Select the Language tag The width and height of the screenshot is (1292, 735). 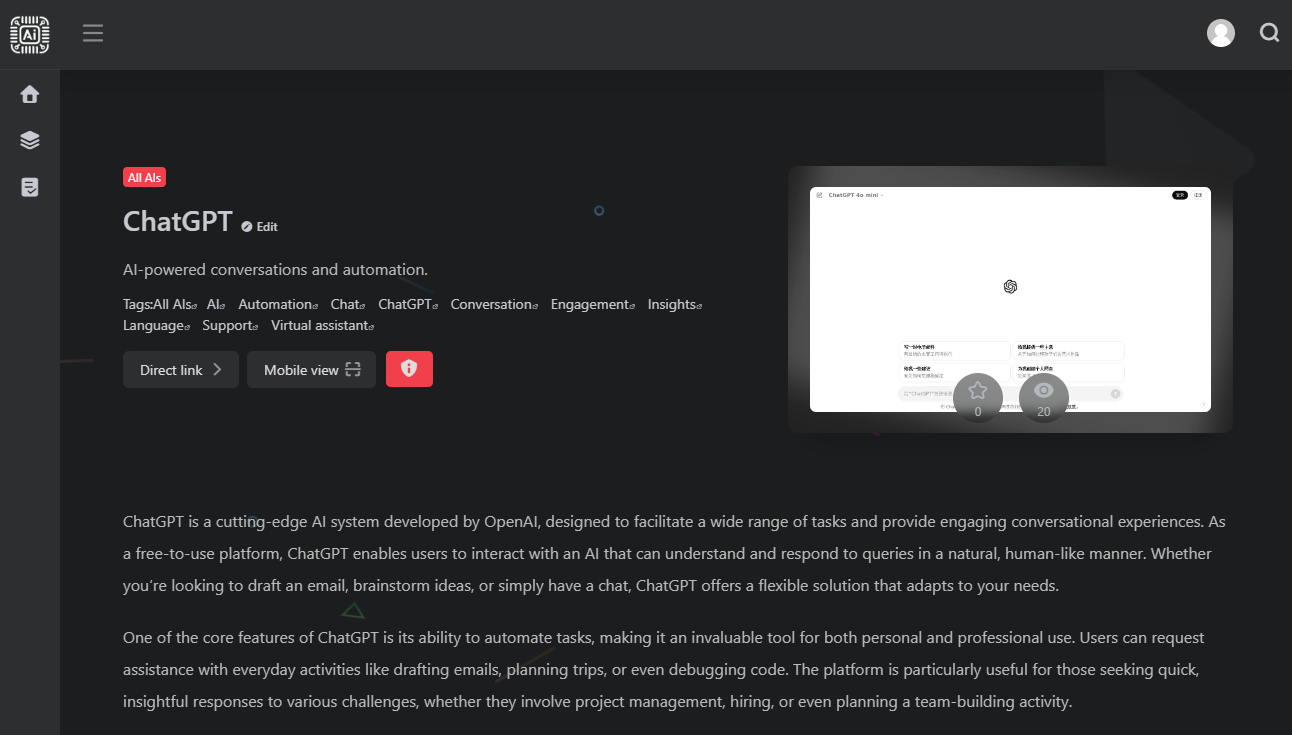coord(156,325)
